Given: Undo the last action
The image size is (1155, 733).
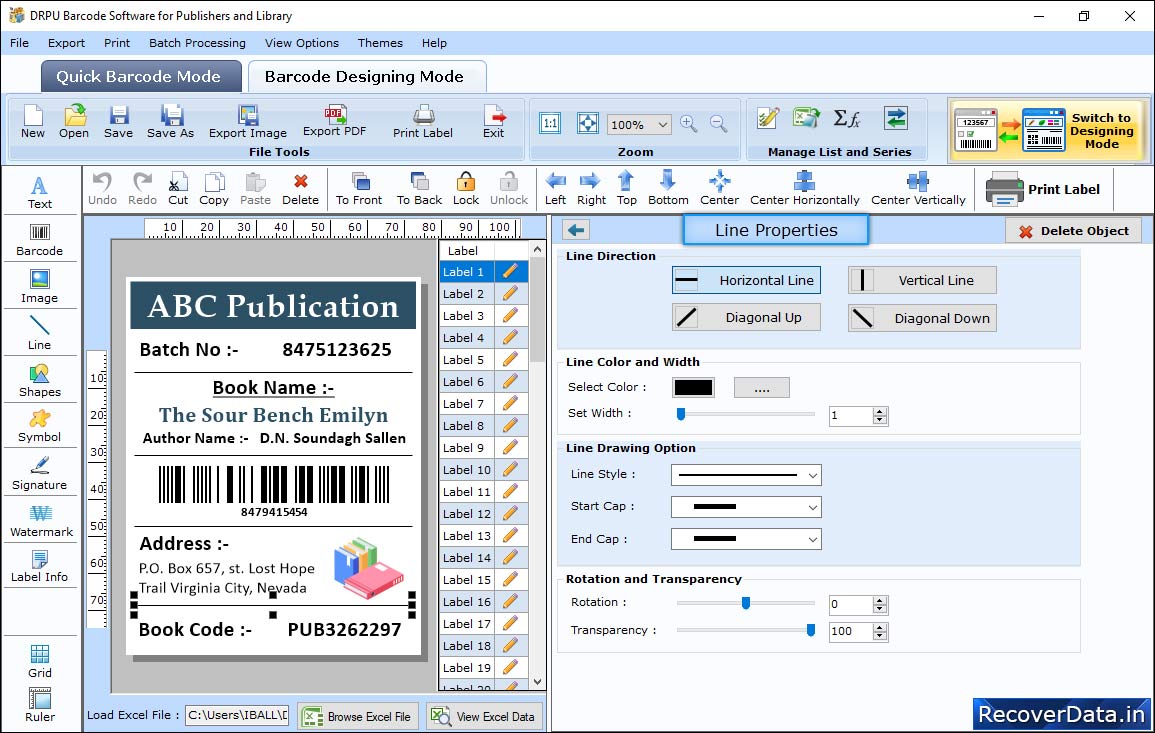Looking at the screenshot, I should pos(102,189).
